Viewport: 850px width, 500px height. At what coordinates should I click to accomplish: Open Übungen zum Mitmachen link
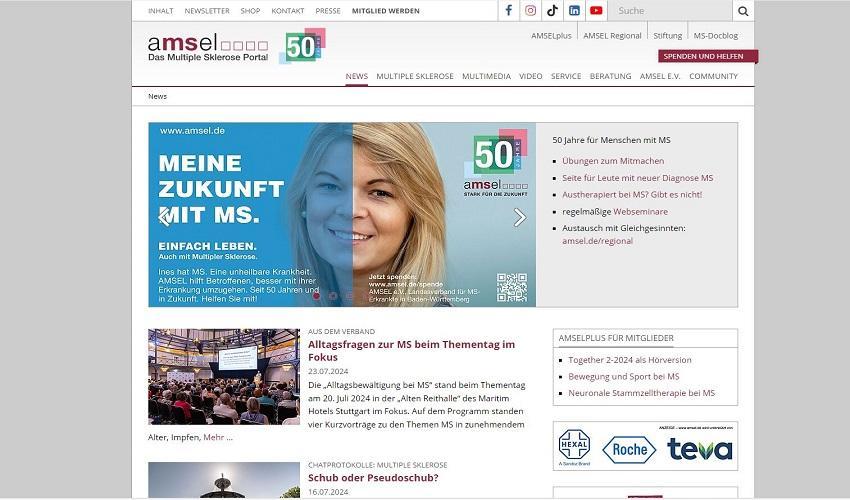pos(613,161)
